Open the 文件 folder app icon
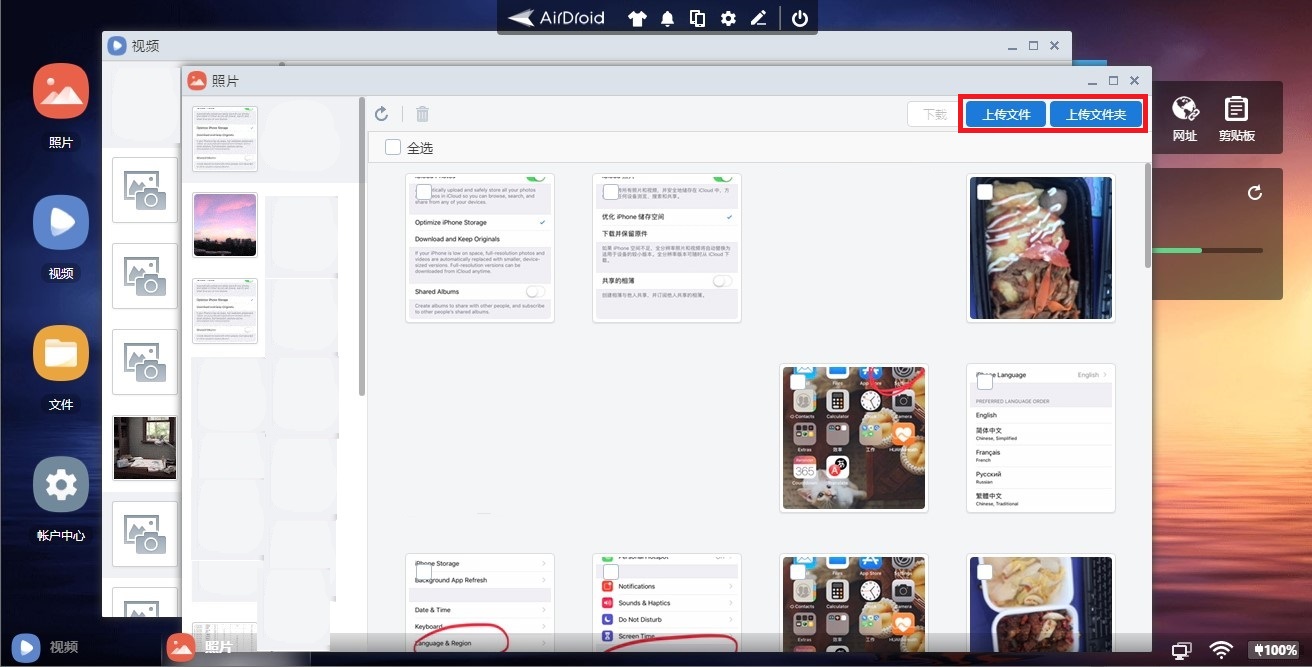1312x667 pixels. 61,354
